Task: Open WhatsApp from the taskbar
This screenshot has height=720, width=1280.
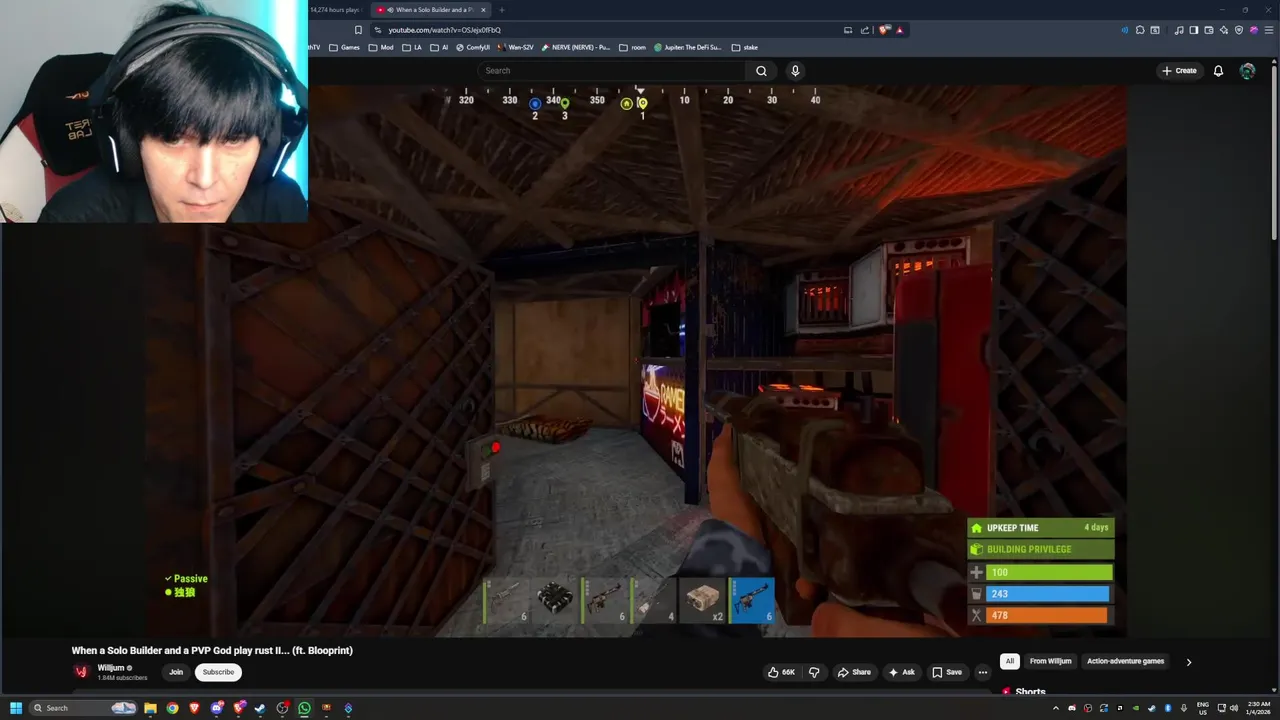Action: pyautogui.click(x=304, y=708)
